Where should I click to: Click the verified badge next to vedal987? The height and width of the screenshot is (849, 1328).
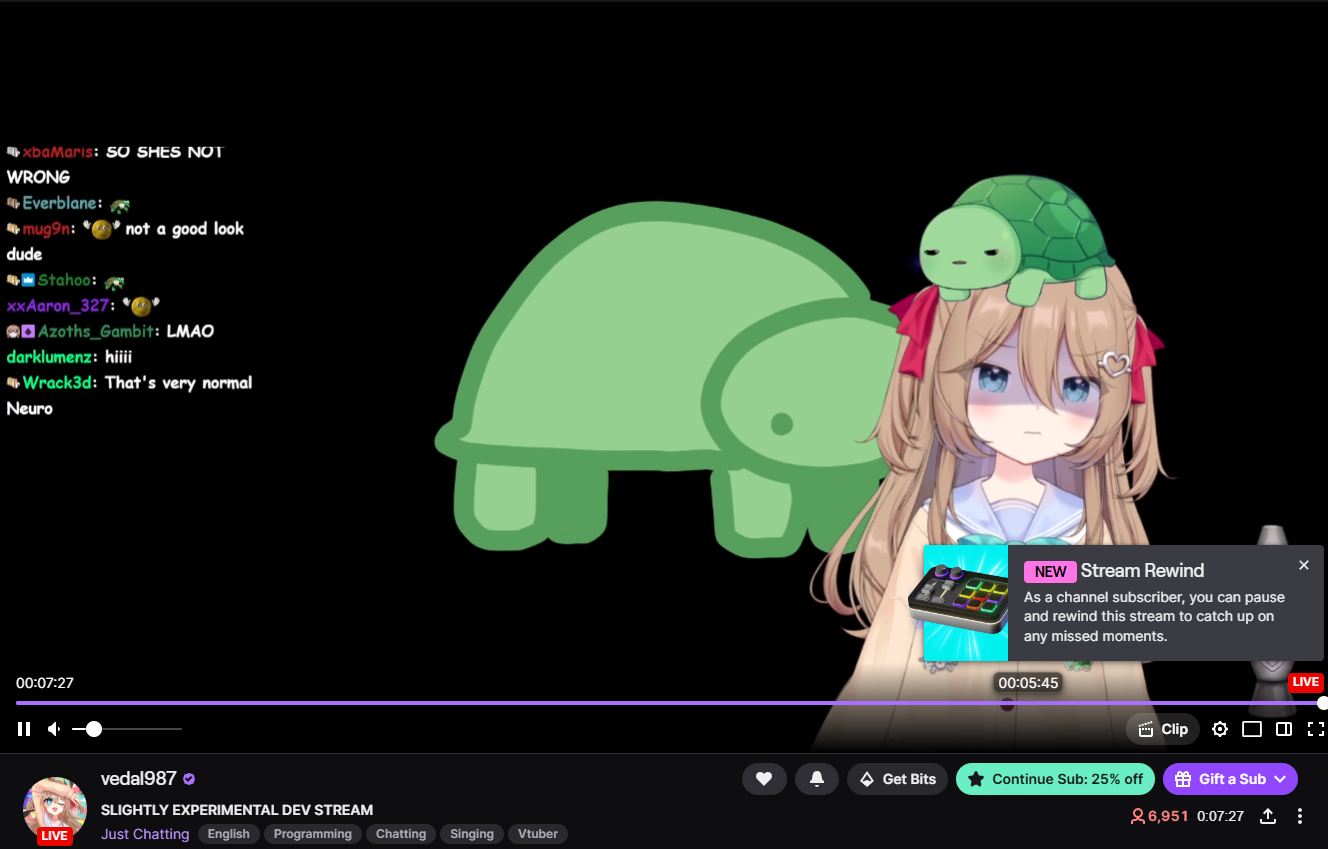[189, 779]
